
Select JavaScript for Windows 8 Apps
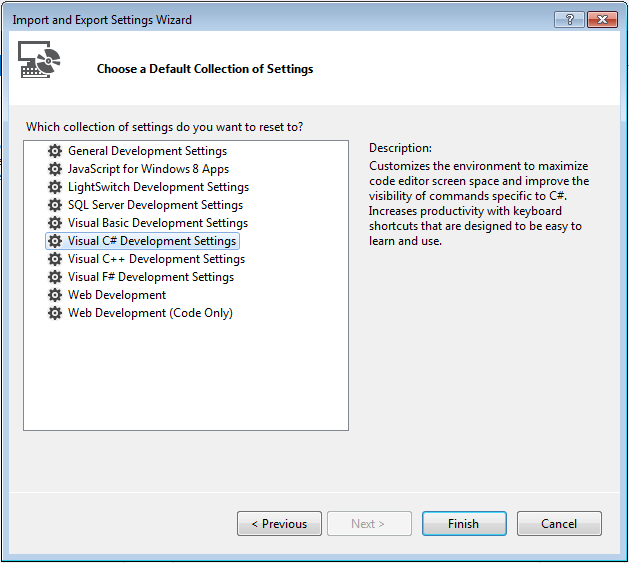point(148,169)
